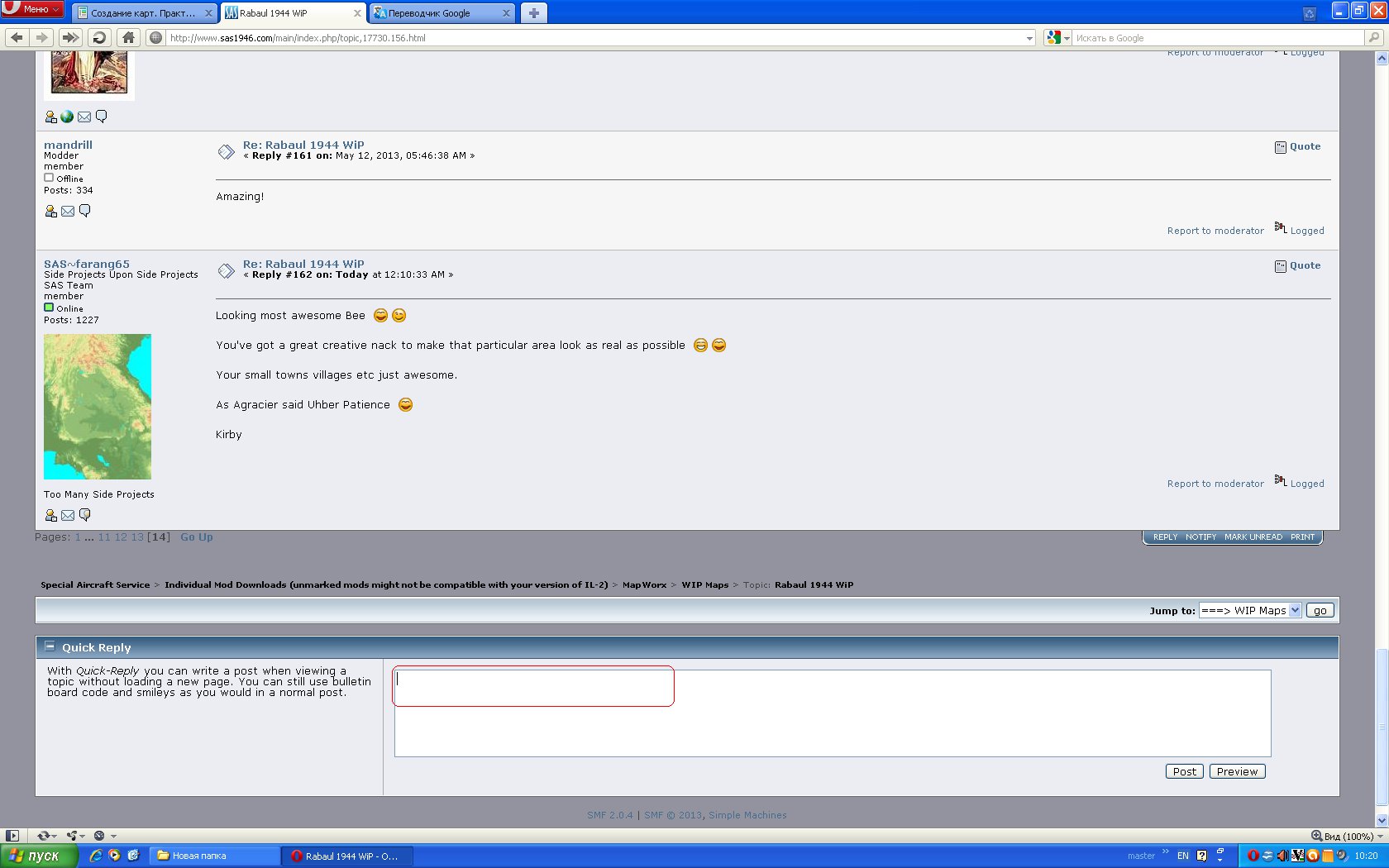Click Report to moderator on Reply #162
Viewport: 1389px width, 868px height.
(x=1215, y=484)
